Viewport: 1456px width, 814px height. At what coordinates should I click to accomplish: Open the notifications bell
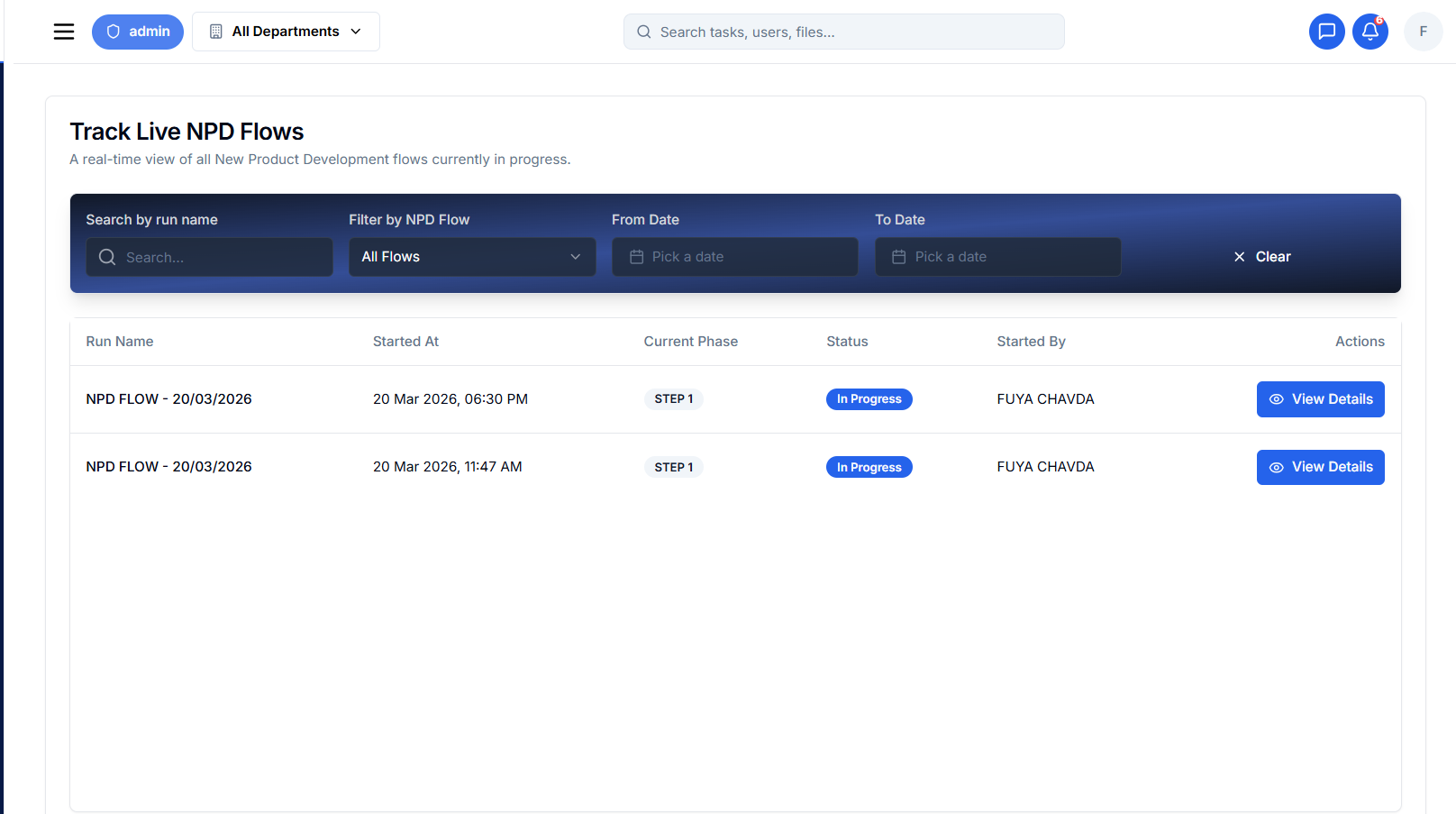[1370, 32]
